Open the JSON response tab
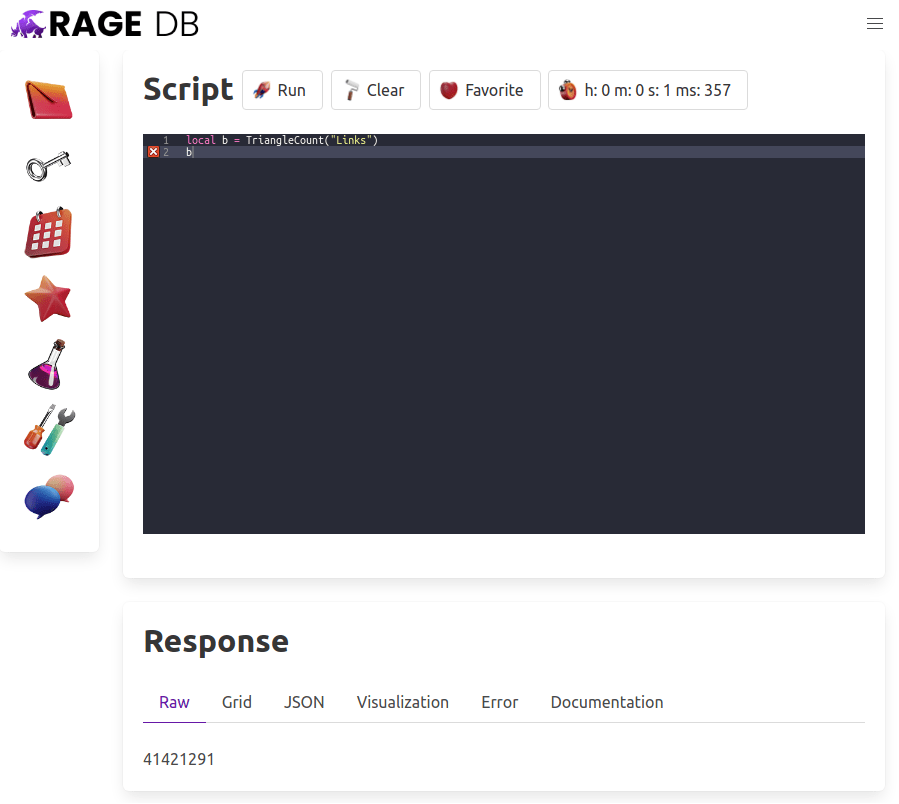The width and height of the screenshot is (899, 804). click(304, 702)
